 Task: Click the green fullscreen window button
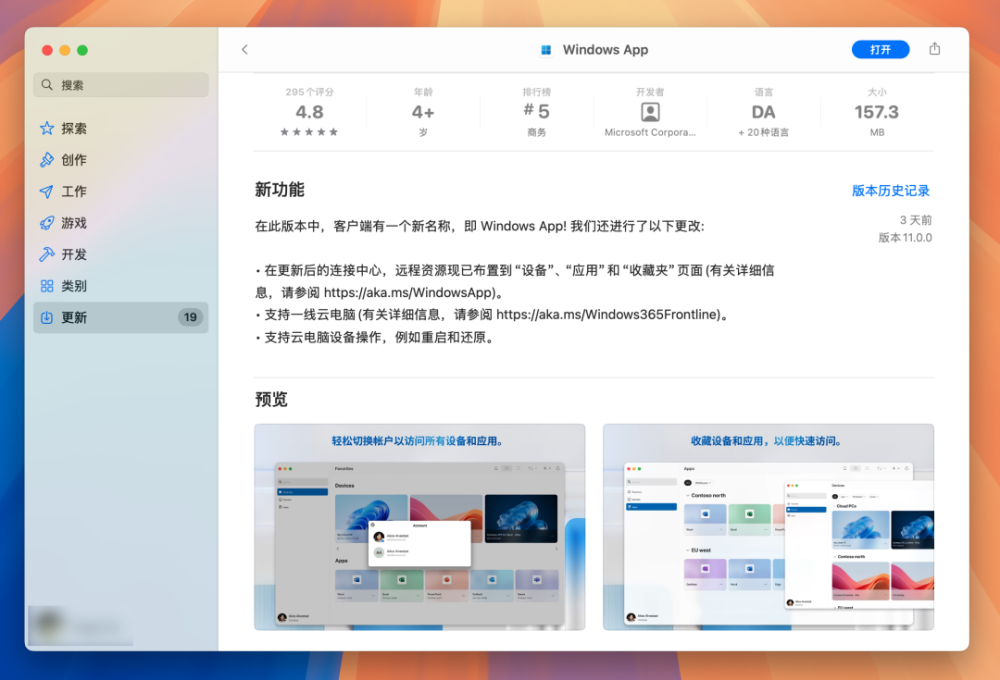[82, 50]
